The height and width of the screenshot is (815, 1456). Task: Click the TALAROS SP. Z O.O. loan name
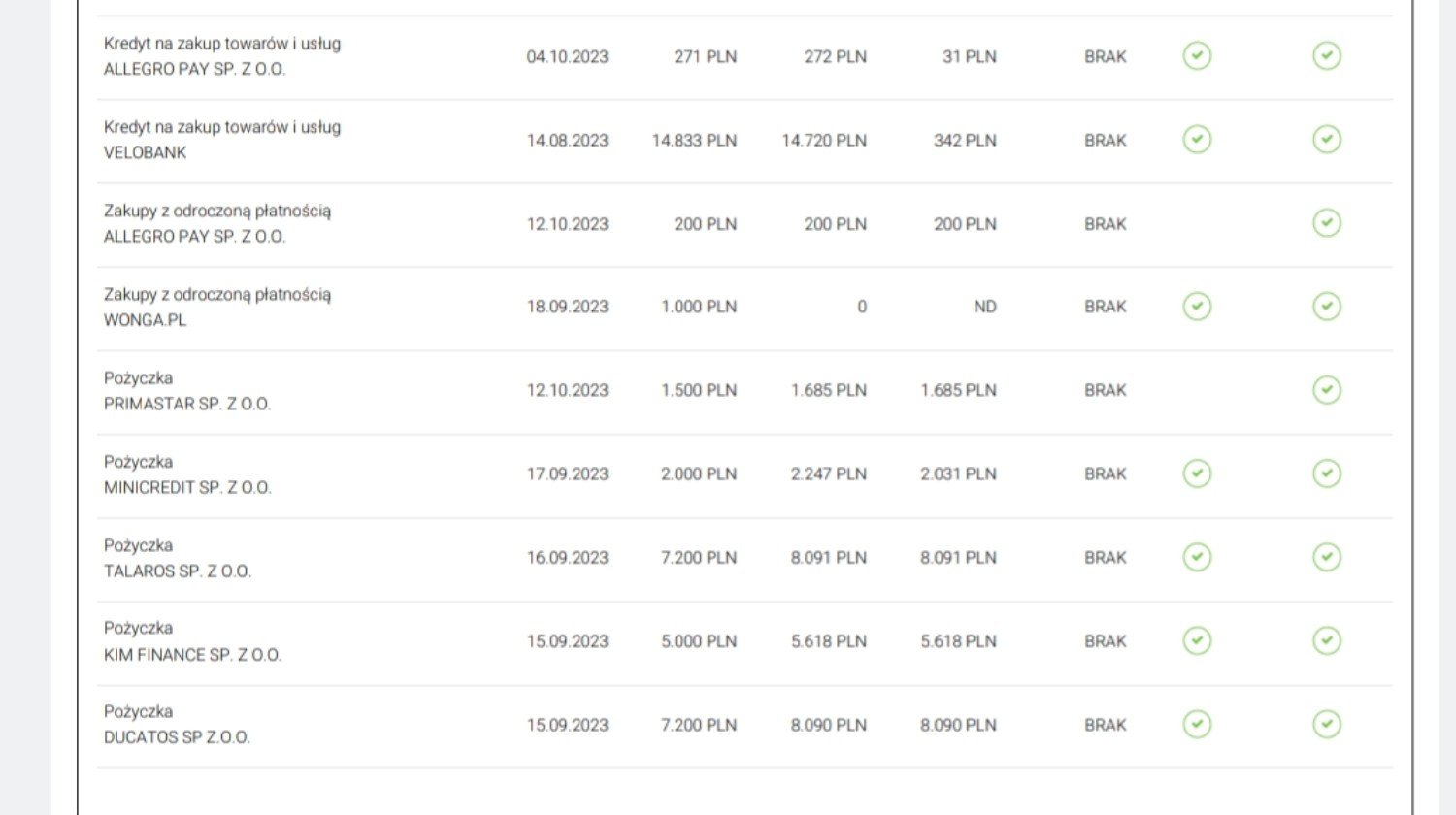177,570
